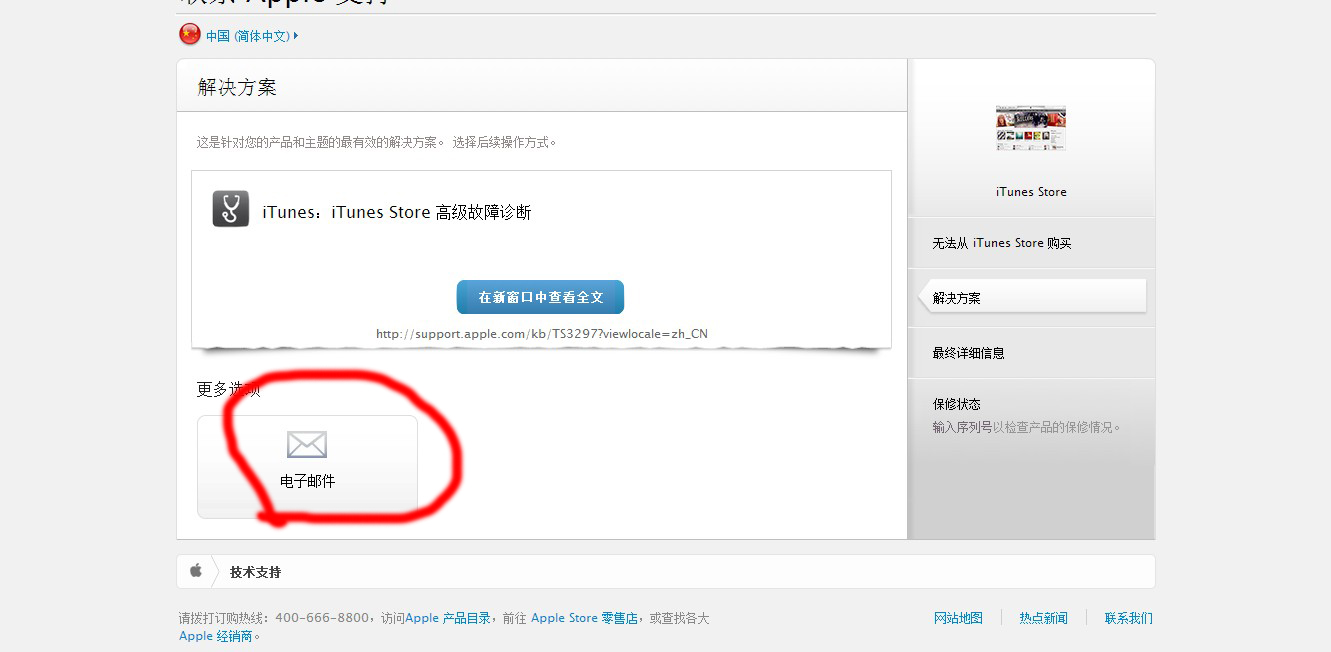This screenshot has width=1331, height=652.
Task: Click the hotline number 400-666-8800 text
Action: pos(322,618)
